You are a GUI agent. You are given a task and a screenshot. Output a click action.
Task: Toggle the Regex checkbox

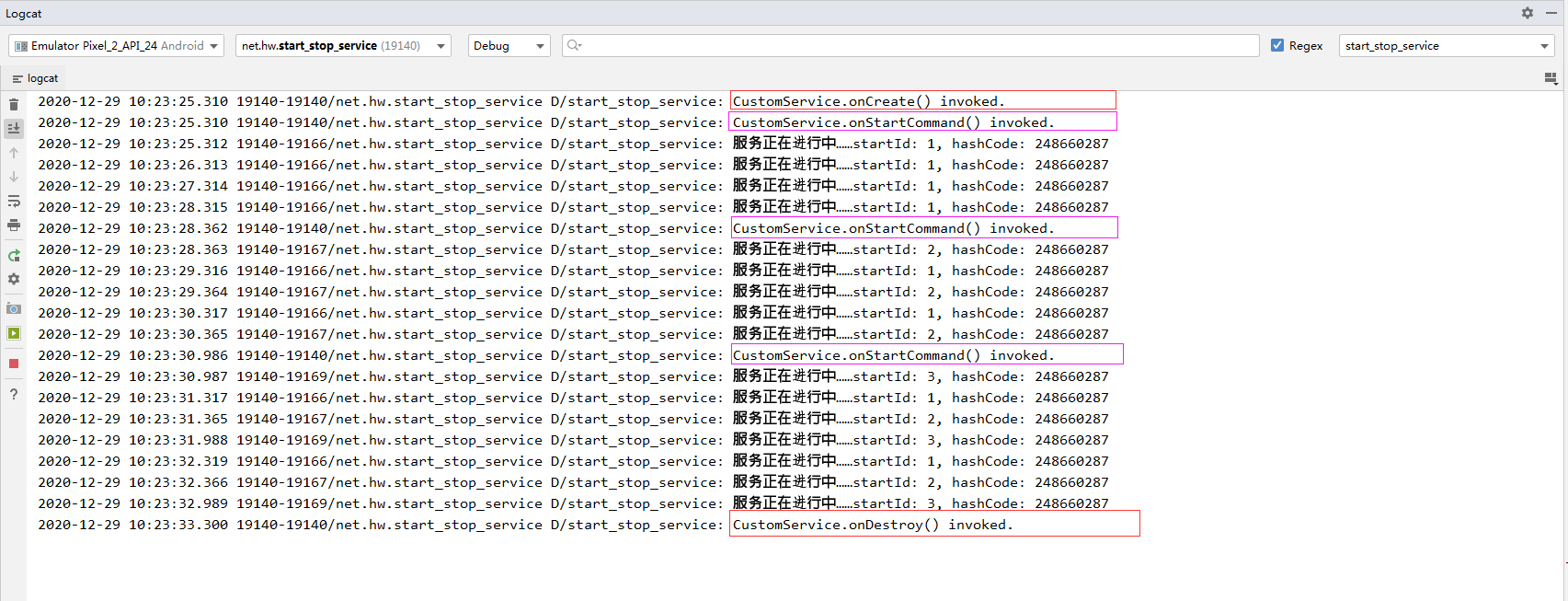click(x=1277, y=45)
